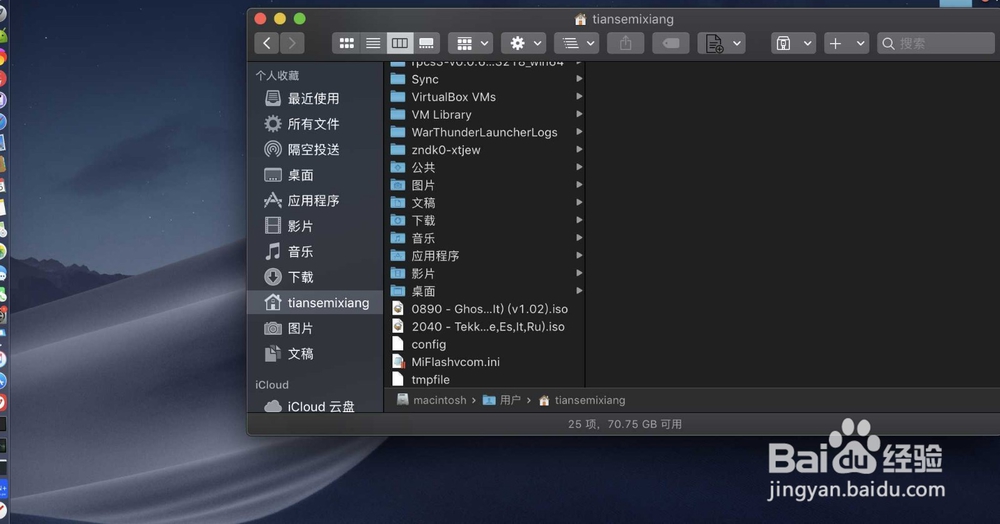
Task: Select the WarThunderLauncherLogs folder
Action: [x=485, y=132]
